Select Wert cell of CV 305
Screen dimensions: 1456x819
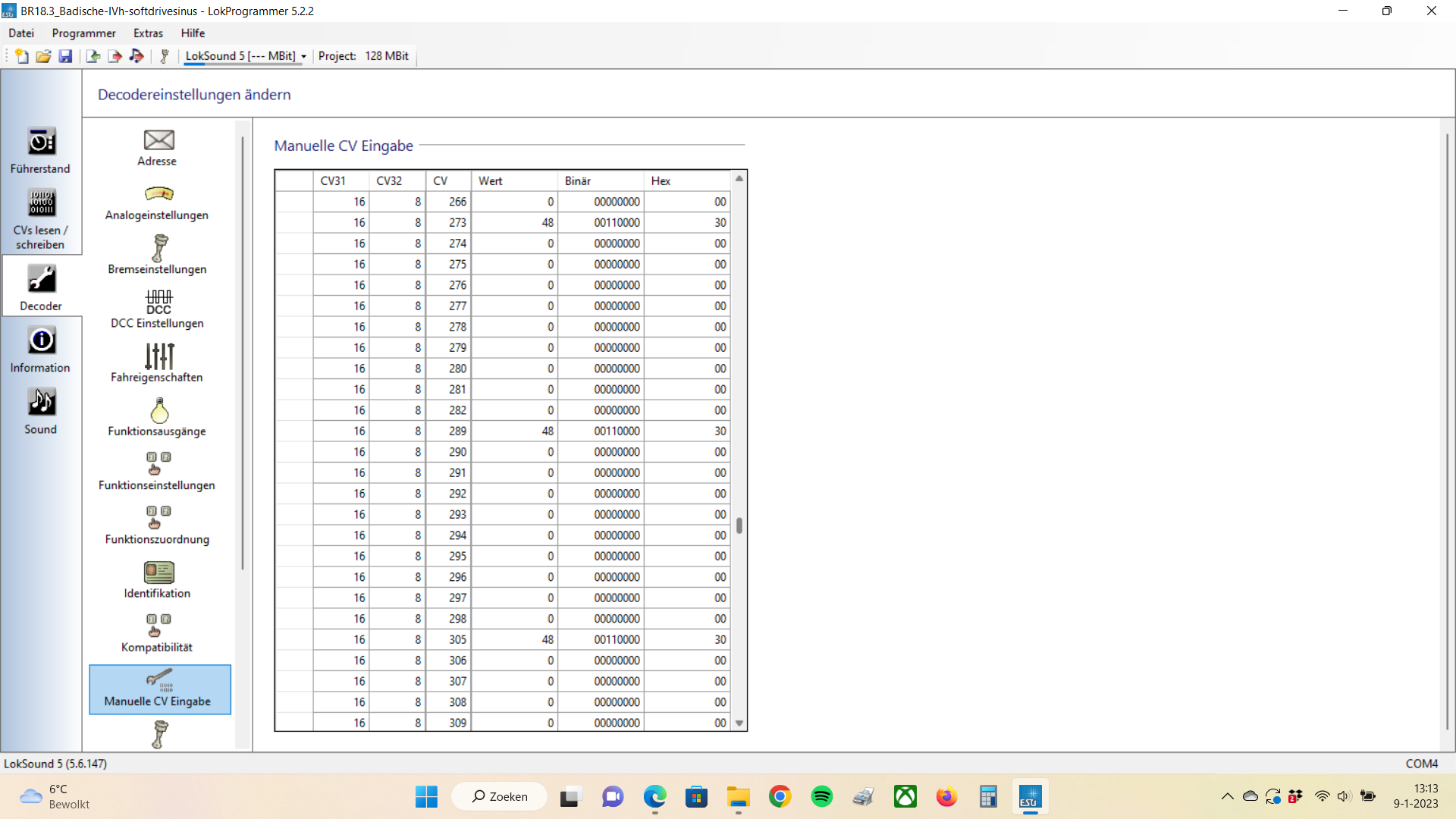[x=514, y=640]
